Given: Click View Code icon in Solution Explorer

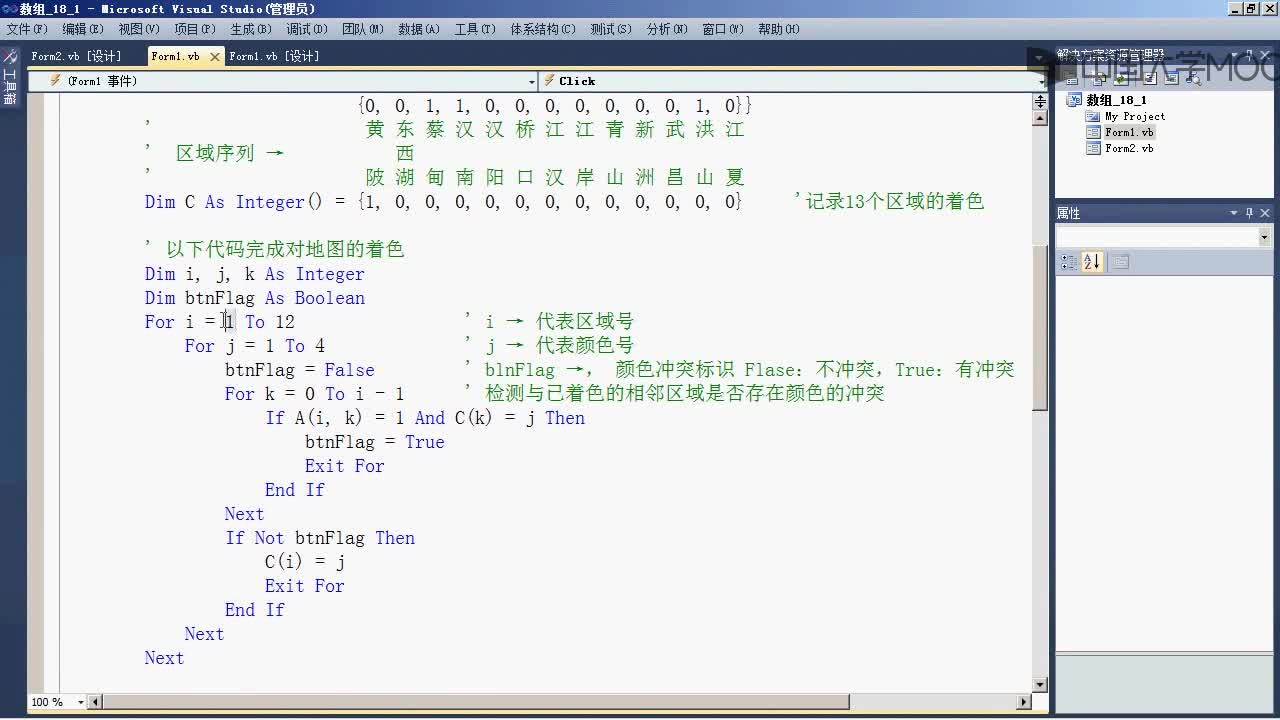Looking at the screenshot, I should [1150, 80].
